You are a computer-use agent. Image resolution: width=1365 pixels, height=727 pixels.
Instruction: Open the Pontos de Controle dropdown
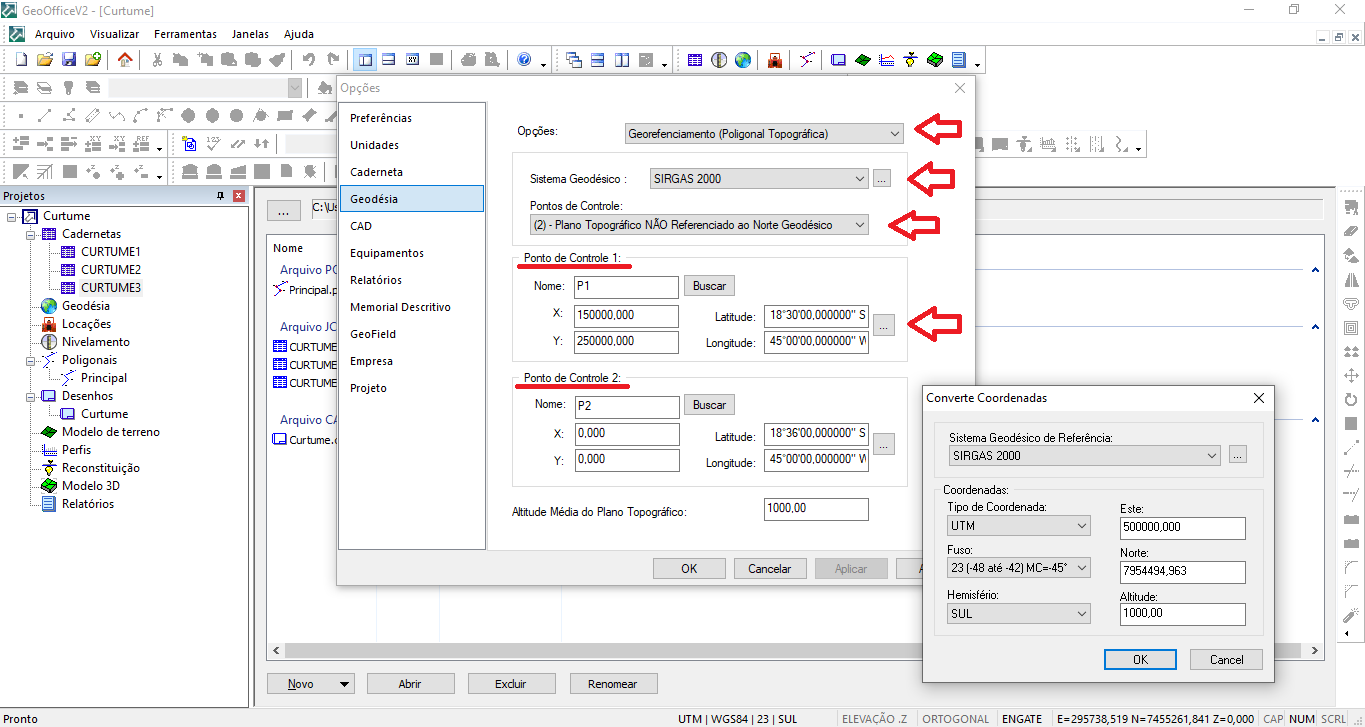click(x=699, y=225)
